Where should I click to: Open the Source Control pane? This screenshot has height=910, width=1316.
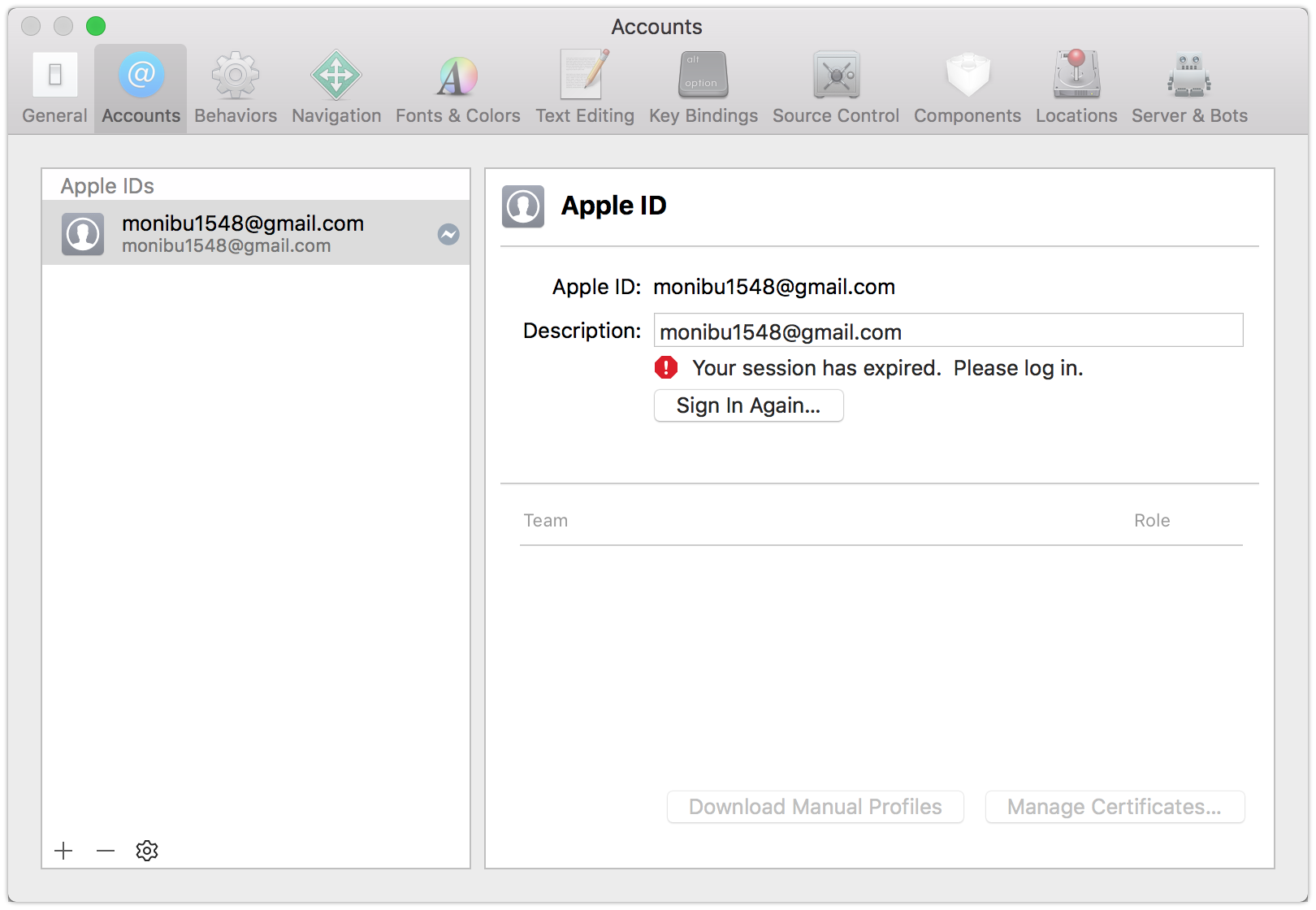click(836, 89)
